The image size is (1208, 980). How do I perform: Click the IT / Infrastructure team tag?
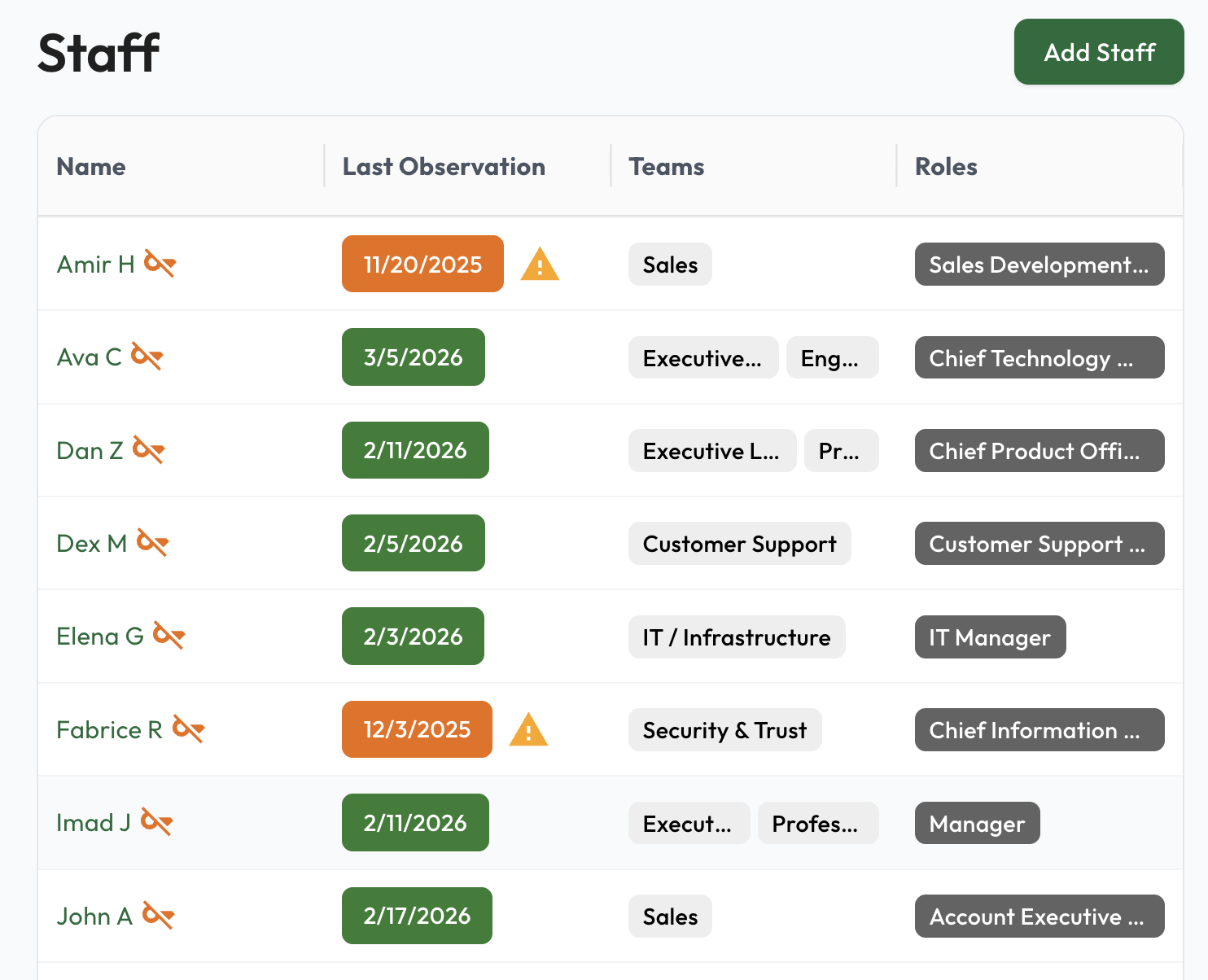pyautogui.click(x=736, y=637)
